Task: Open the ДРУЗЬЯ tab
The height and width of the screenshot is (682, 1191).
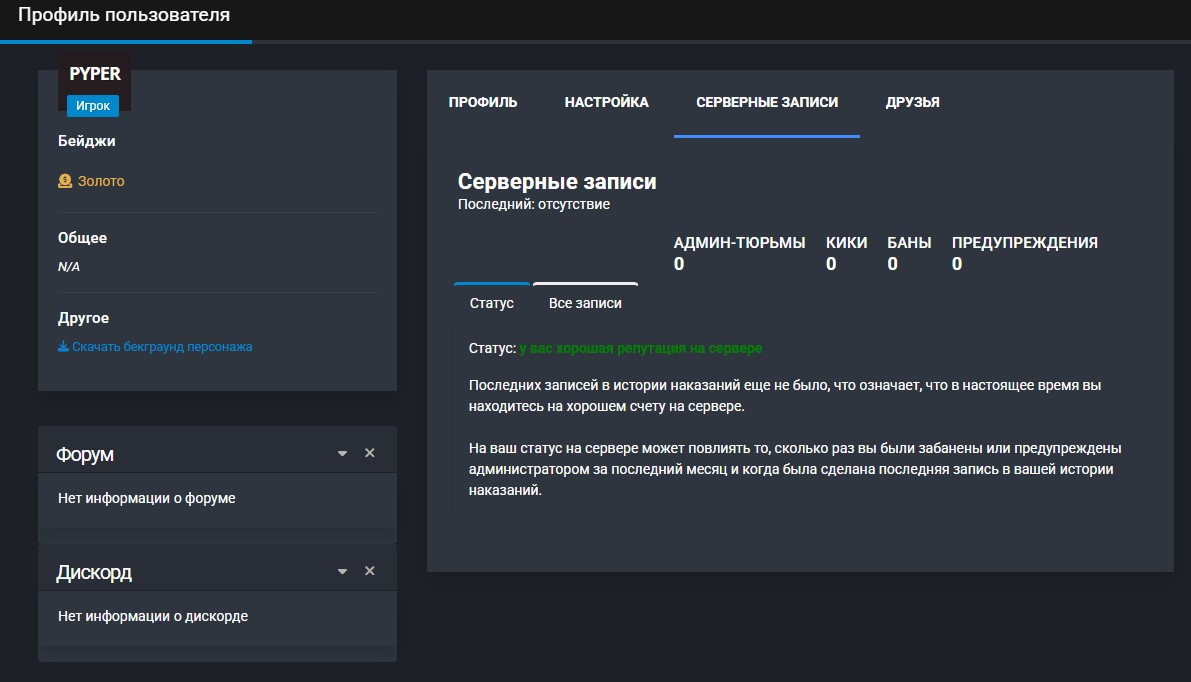Action: [x=912, y=102]
